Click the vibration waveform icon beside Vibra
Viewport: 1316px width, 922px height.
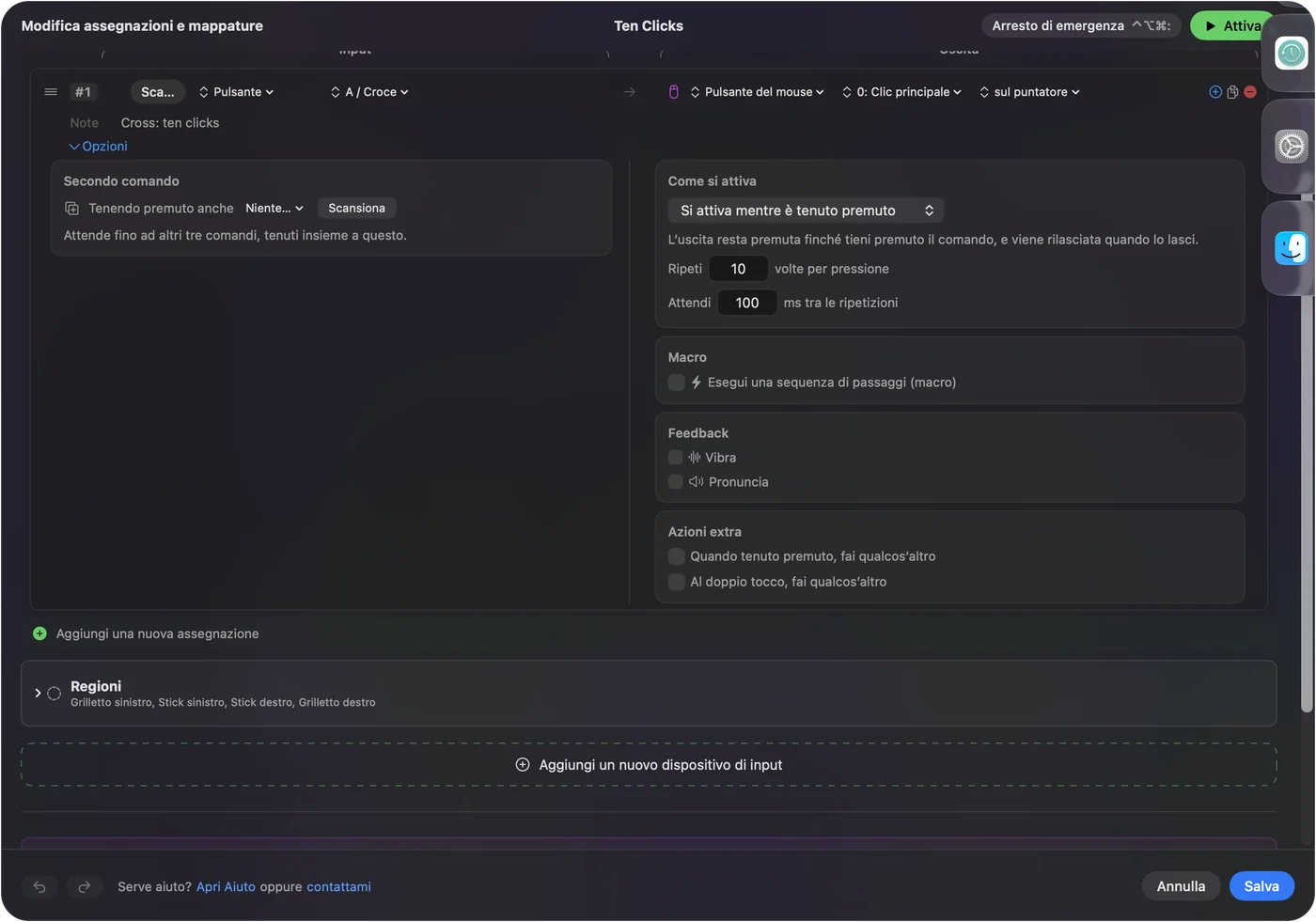(x=695, y=458)
